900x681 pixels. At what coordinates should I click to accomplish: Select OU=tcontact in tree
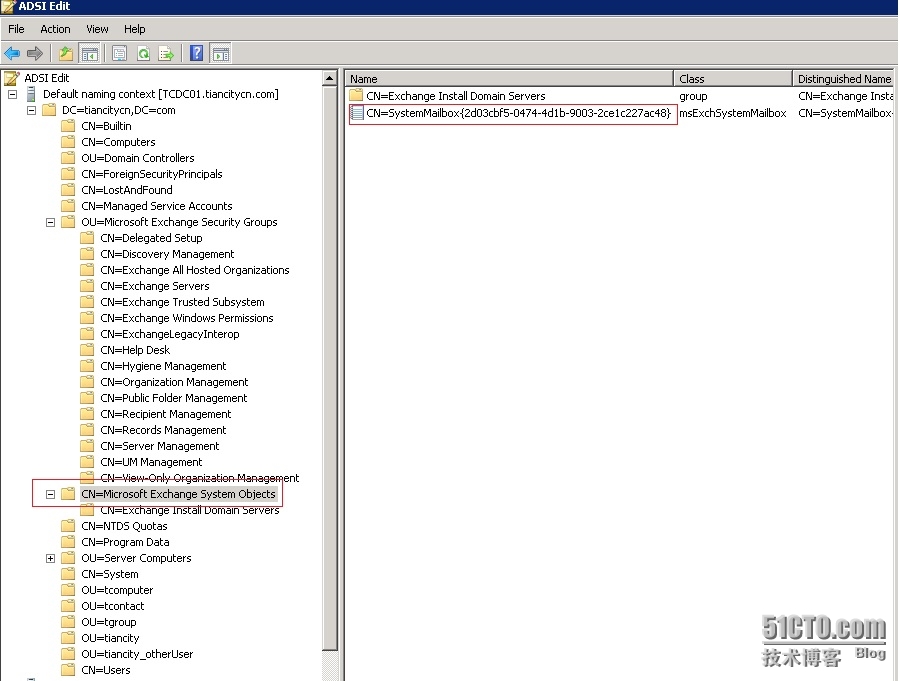click(x=112, y=606)
